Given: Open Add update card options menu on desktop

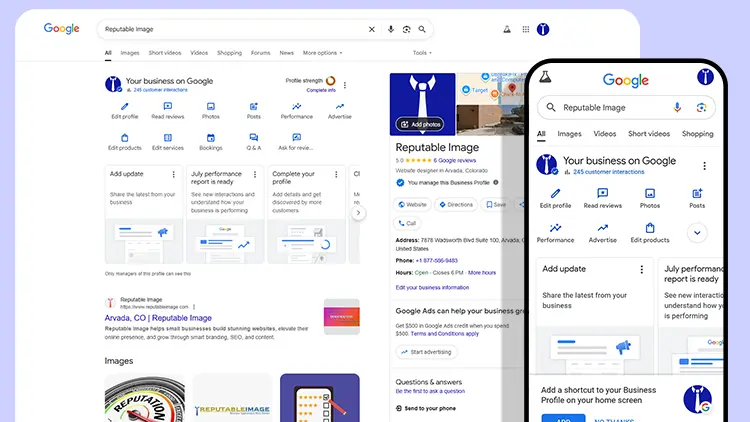Looking at the screenshot, I should pyautogui.click(x=174, y=174).
